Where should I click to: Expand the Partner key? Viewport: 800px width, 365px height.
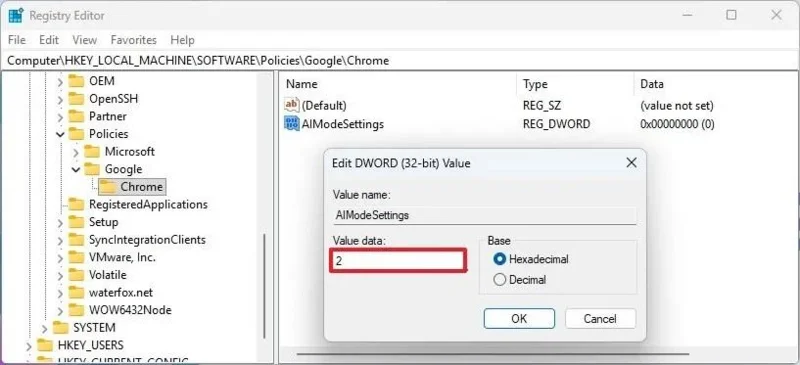[60, 116]
